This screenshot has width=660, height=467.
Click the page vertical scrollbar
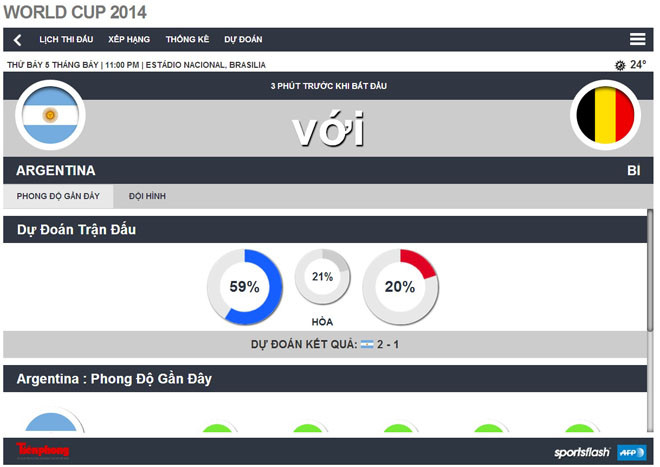click(x=651, y=280)
